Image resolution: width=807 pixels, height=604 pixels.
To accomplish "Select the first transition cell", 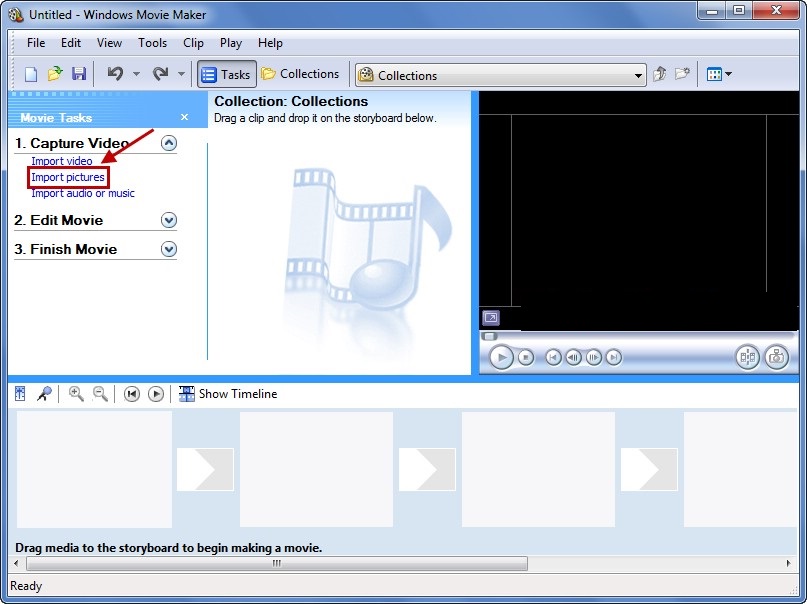I will coord(205,469).
